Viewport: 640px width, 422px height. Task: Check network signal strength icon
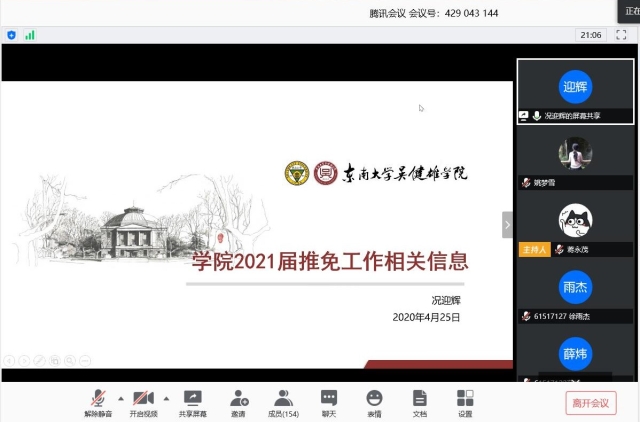[x=30, y=35]
